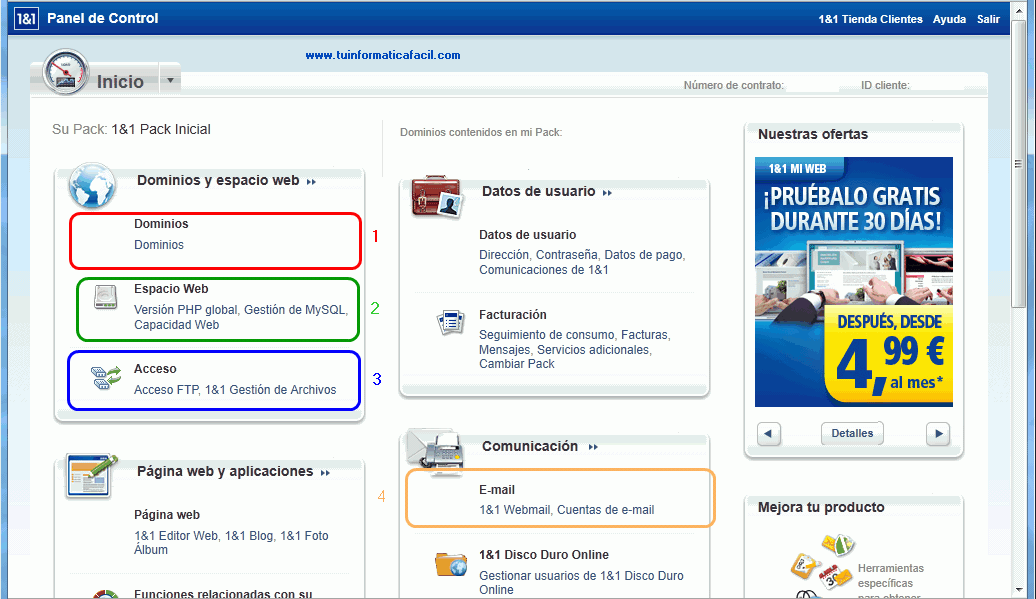Image resolution: width=1036 pixels, height=599 pixels.
Task: Open the 1&1 Blog link
Action: point(248,536)
